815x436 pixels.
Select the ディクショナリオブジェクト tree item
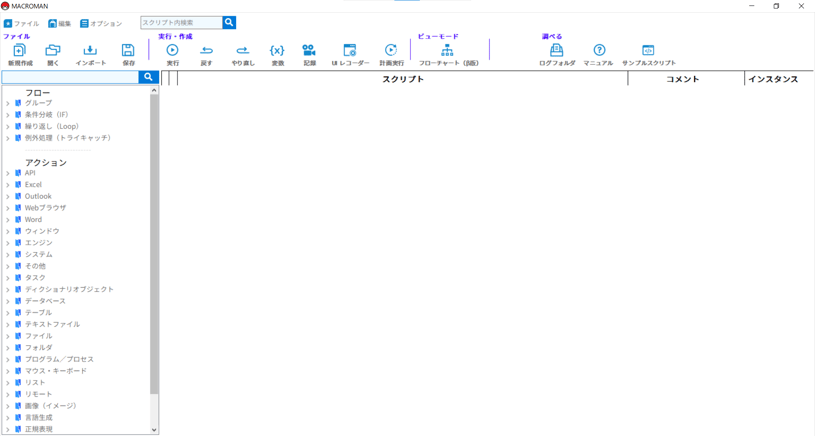[69, 289]
